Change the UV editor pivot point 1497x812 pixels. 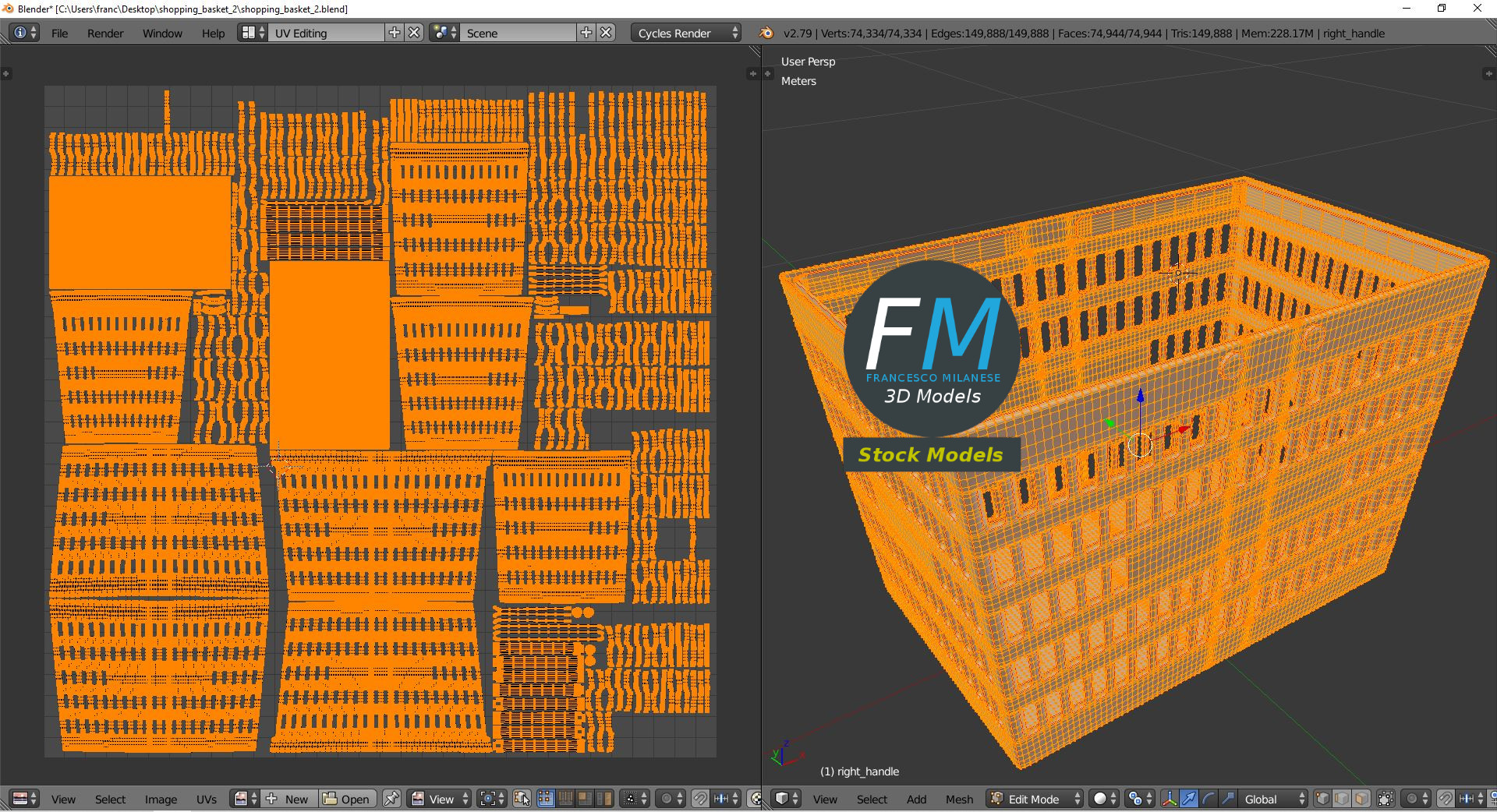(x=492, y=799)
